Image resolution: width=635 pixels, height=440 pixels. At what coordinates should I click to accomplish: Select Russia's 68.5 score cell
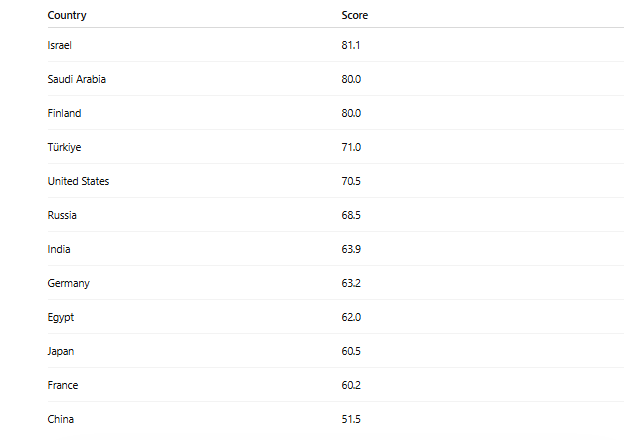coord(351,215)
